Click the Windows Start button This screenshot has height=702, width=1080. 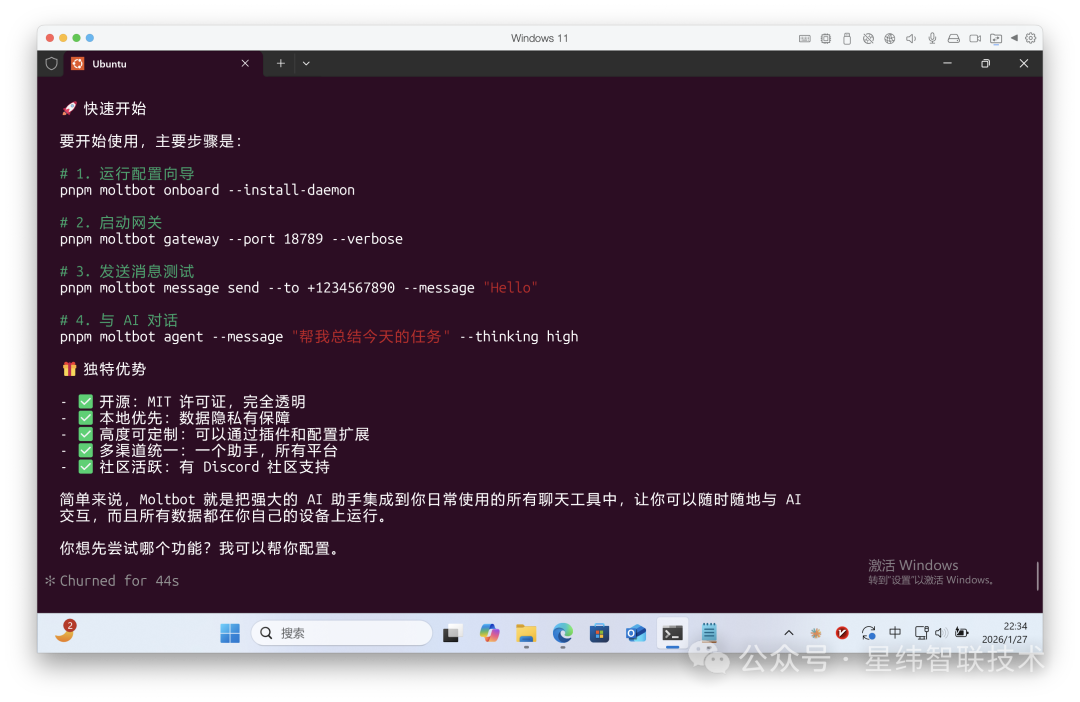(x=230, y=633)
